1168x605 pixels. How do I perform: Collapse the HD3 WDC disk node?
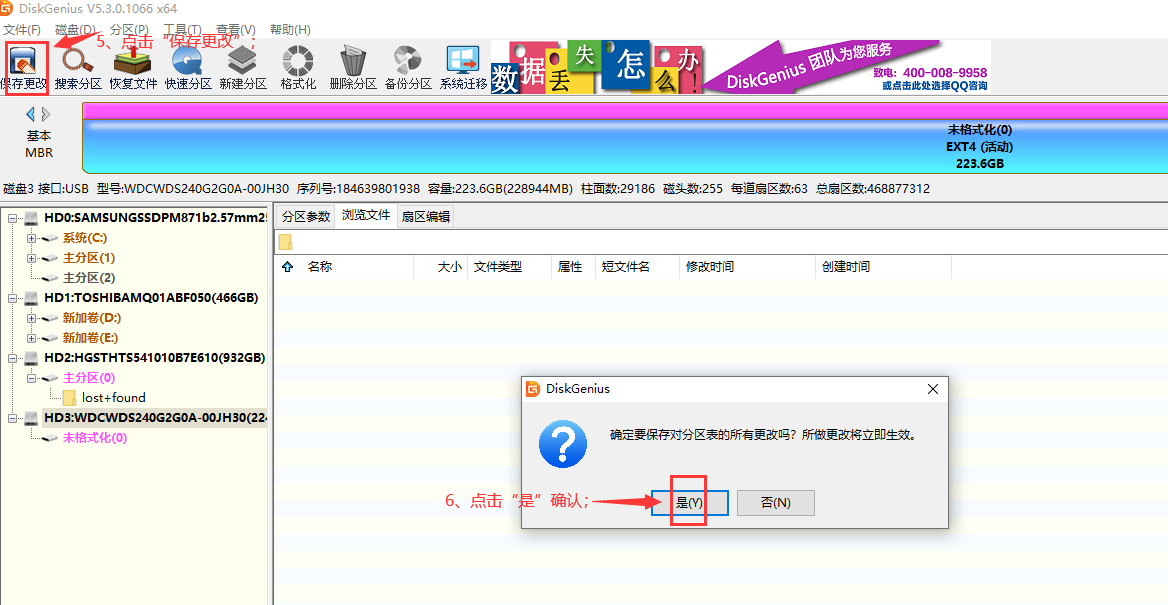(12, 418)
